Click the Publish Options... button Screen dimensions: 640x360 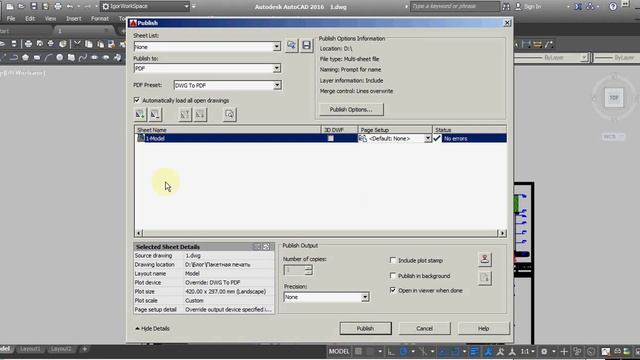pos(351,109)
